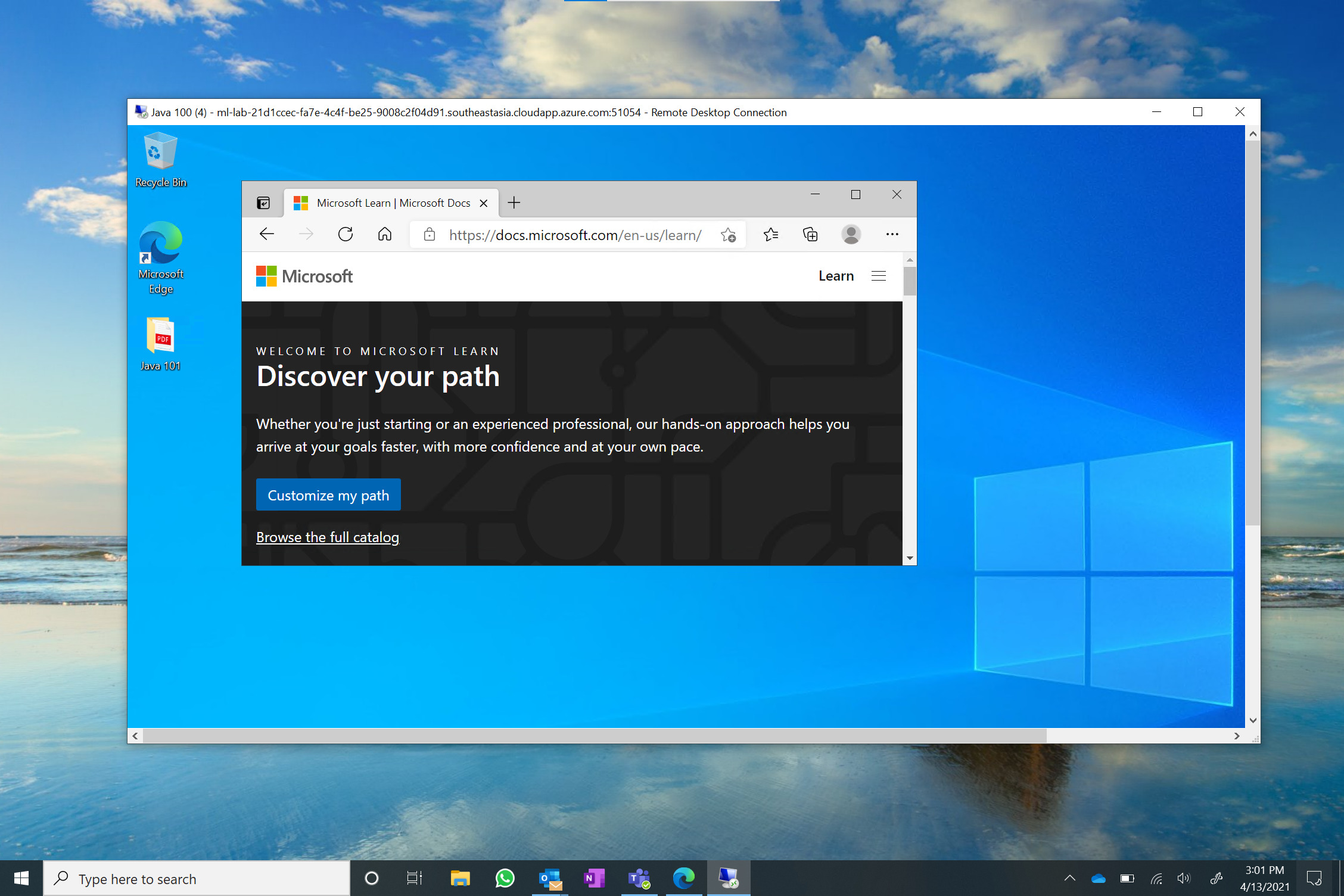Screen dimensions: 1344x896
Task: Maximize the Remote Desktop Connection window
Action: click(x=1197, y=112)
